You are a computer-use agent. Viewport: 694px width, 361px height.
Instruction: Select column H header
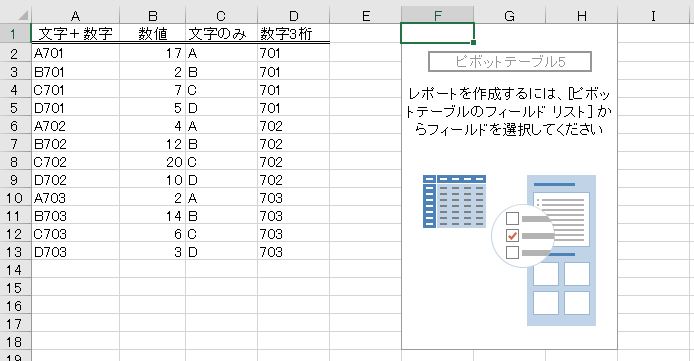(x=582, y=16)
